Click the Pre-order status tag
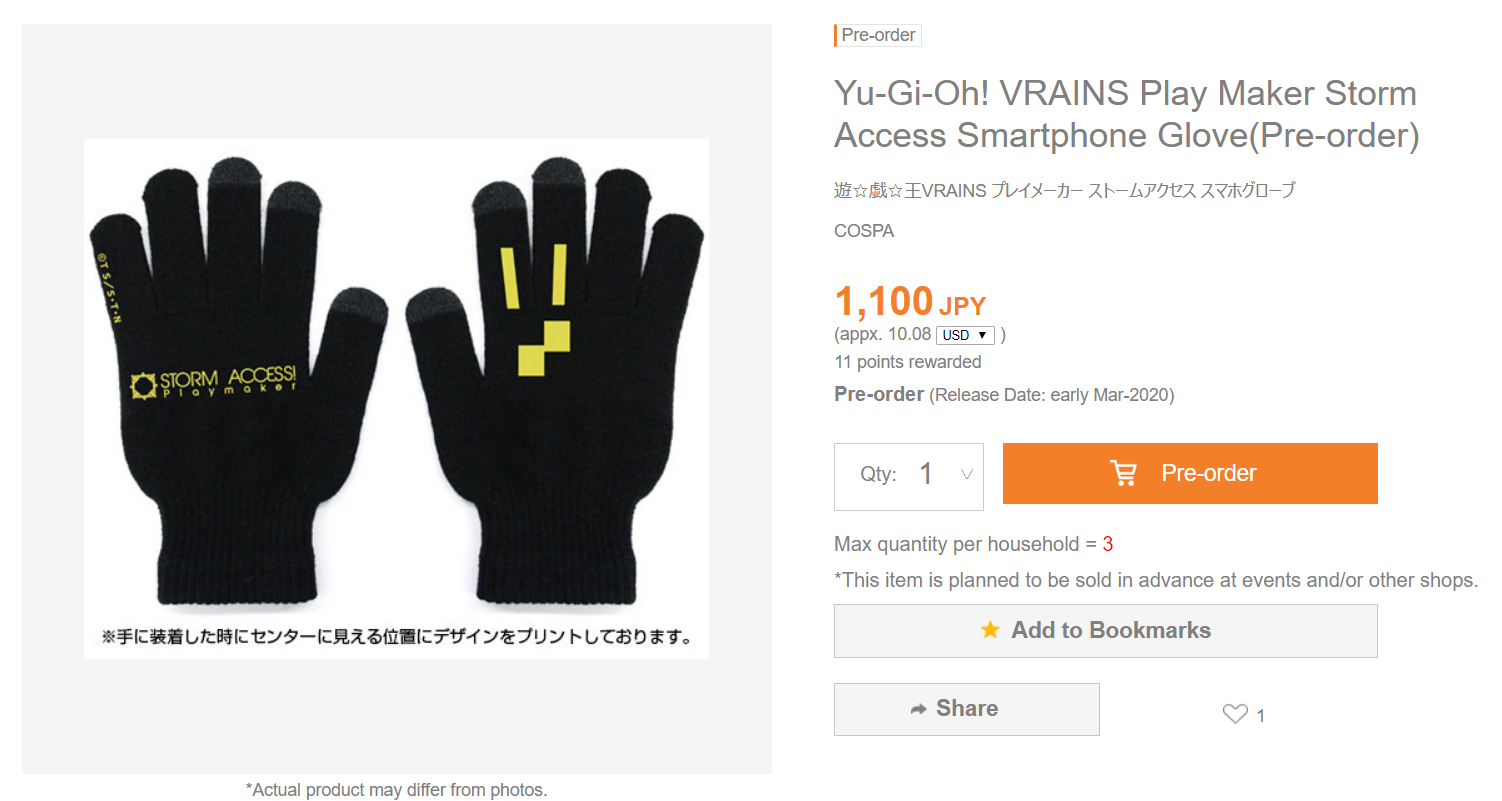 [x=877, y=35]
